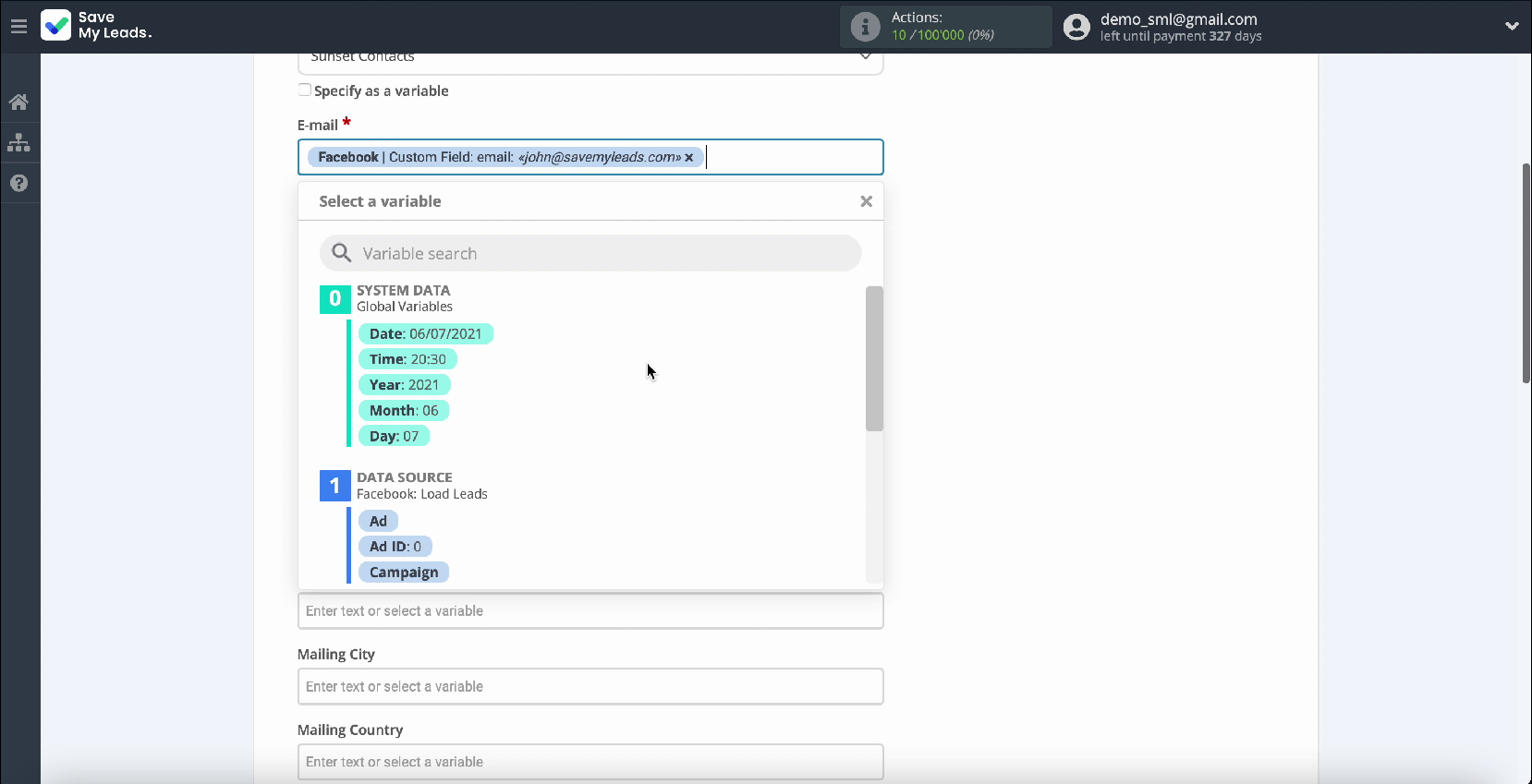Expand the account dropdown chevron
The image size is (1532, 784).
click(1512, 26)
